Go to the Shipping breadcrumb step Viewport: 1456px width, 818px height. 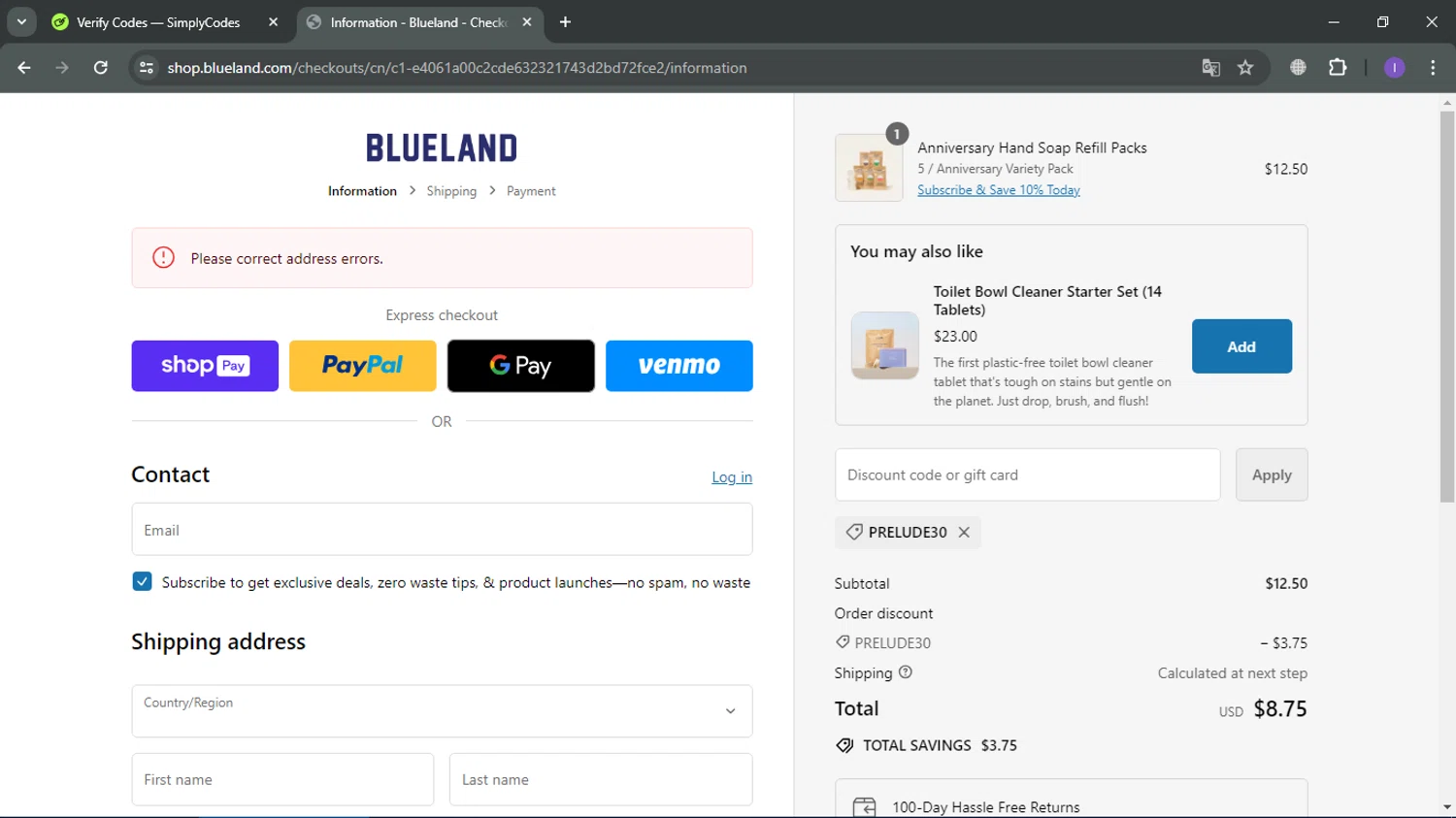click(x=451, y=191)
